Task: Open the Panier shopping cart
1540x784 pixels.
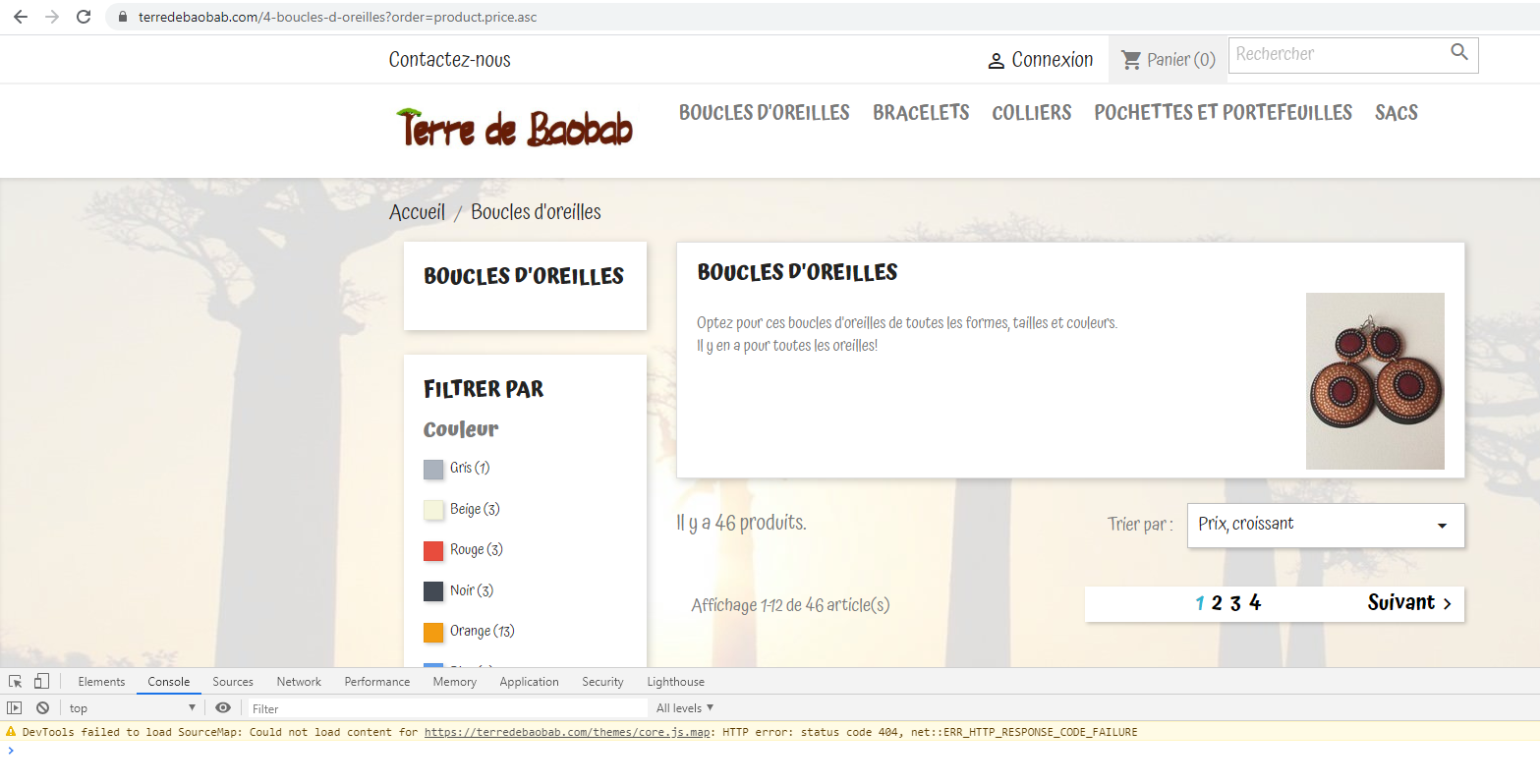Action: point(1168,59)
